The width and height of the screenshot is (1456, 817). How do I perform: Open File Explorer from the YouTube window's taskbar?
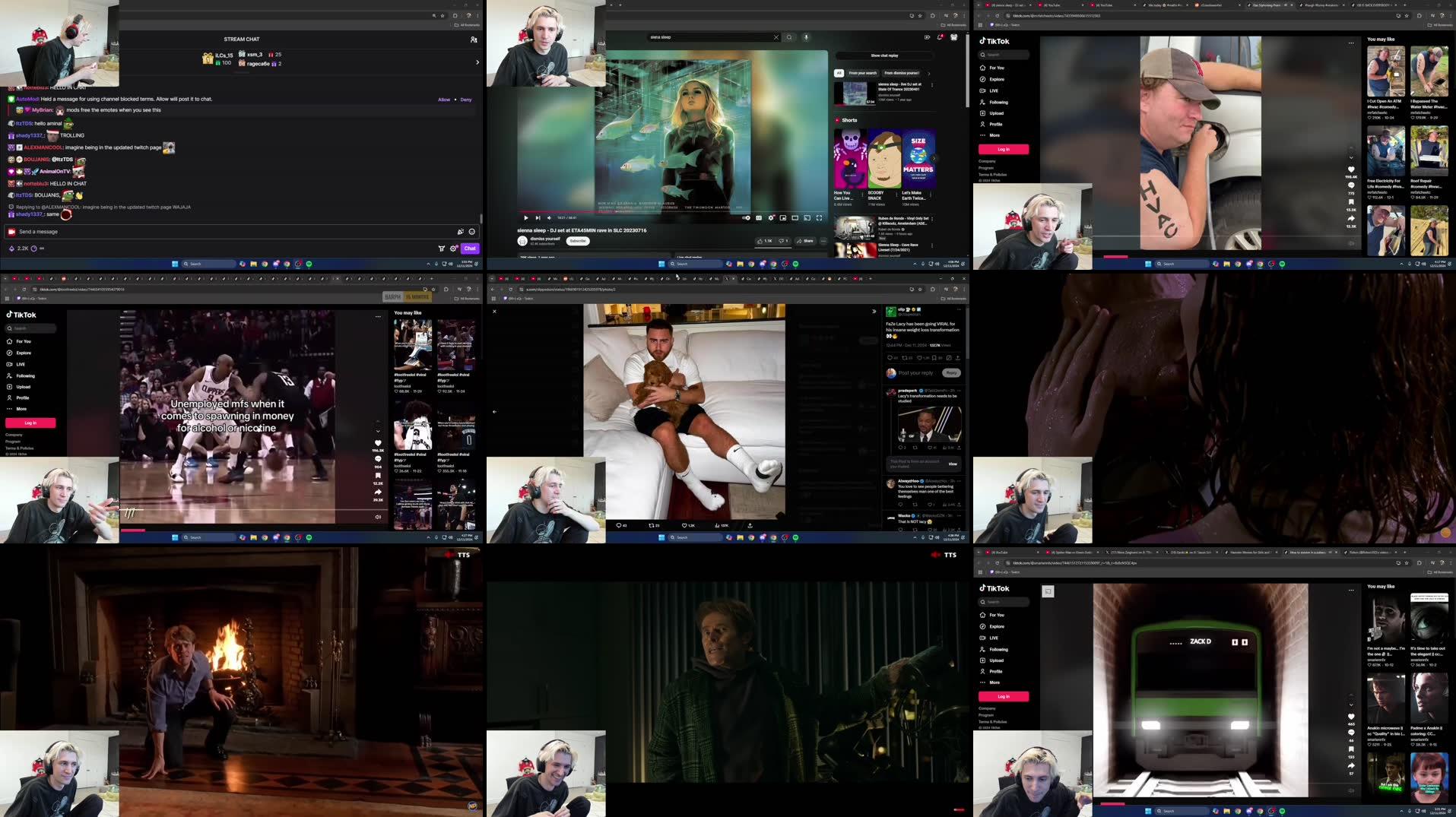coord(740,264)
